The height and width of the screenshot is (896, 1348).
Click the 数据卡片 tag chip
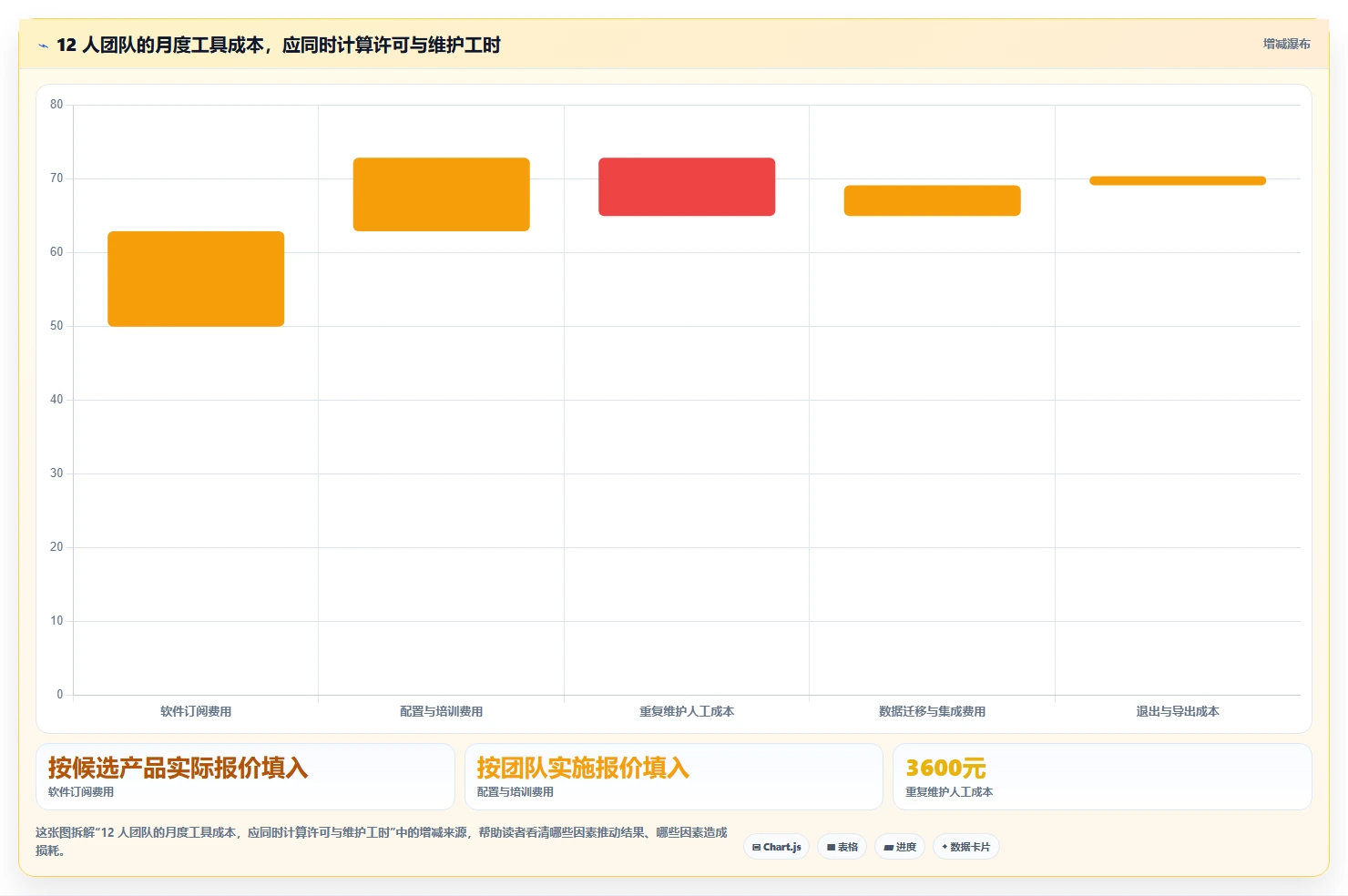coord(966,847)
